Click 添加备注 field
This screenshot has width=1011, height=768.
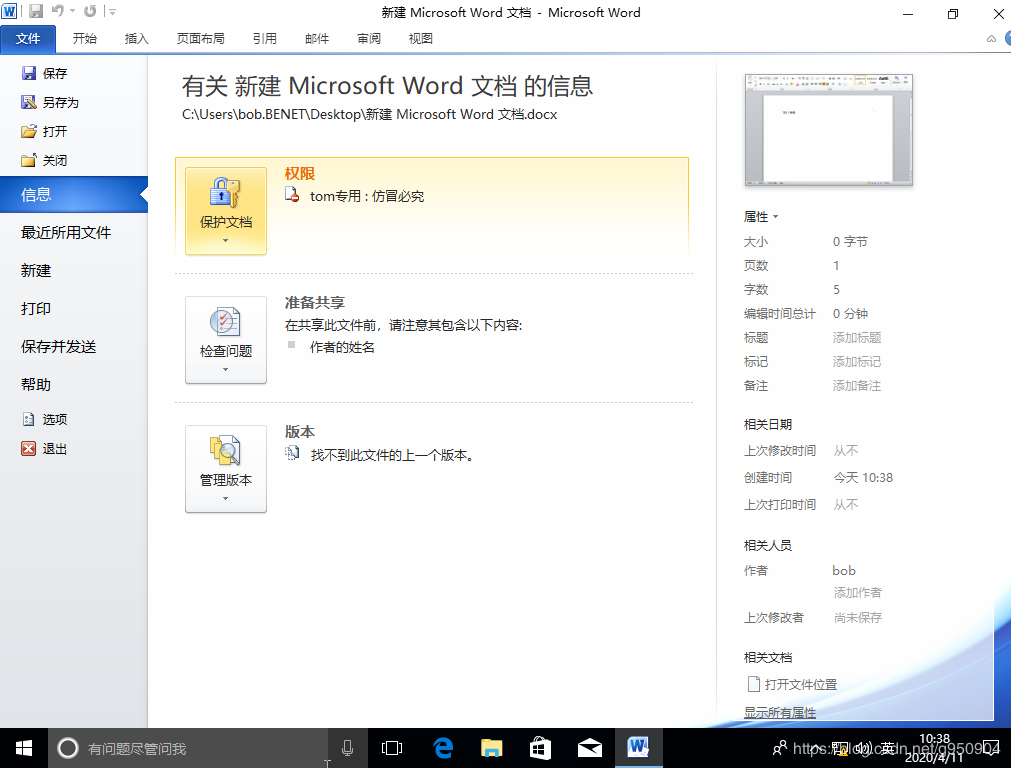[856, 386]
